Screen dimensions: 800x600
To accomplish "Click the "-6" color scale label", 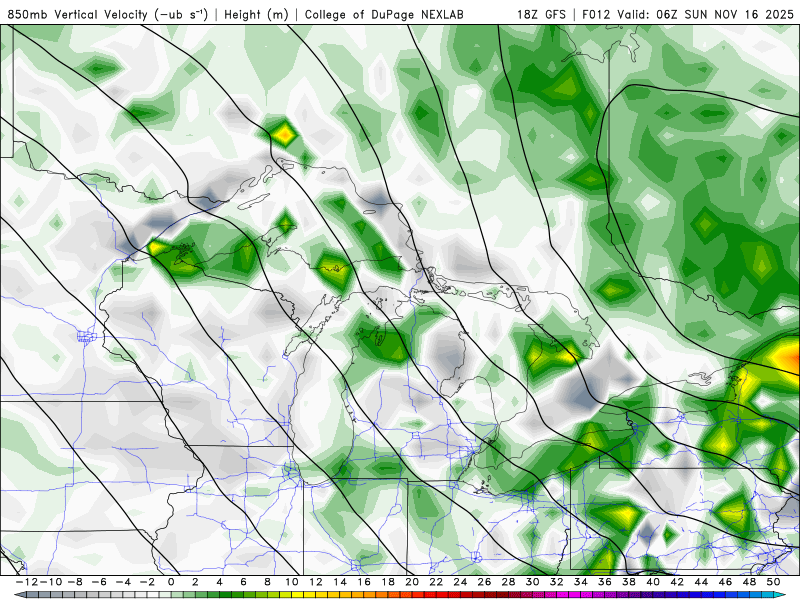I will (x=99, y=582).
